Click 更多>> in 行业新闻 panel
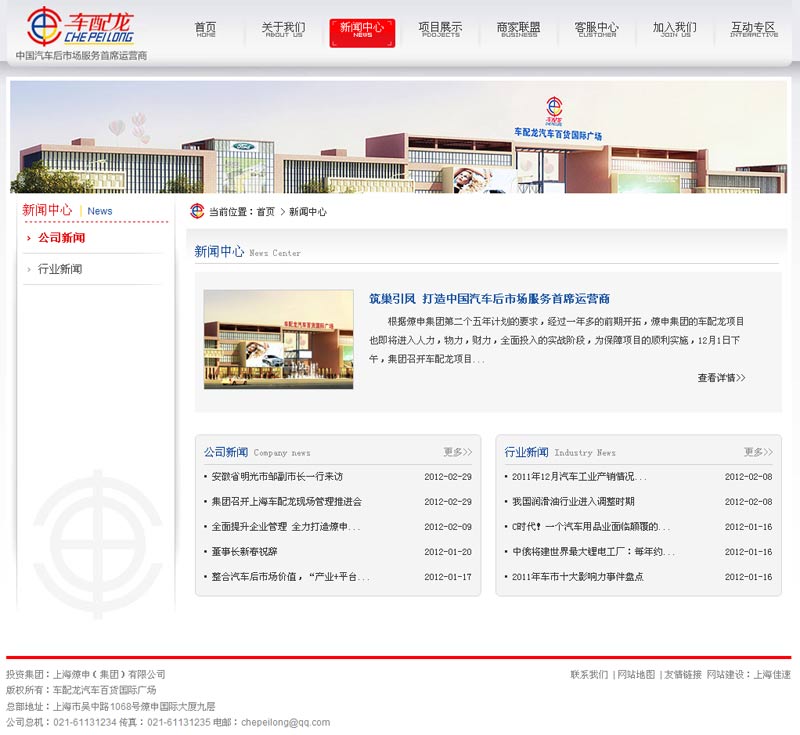The image size is (800, 735). (x=758, y=452)
